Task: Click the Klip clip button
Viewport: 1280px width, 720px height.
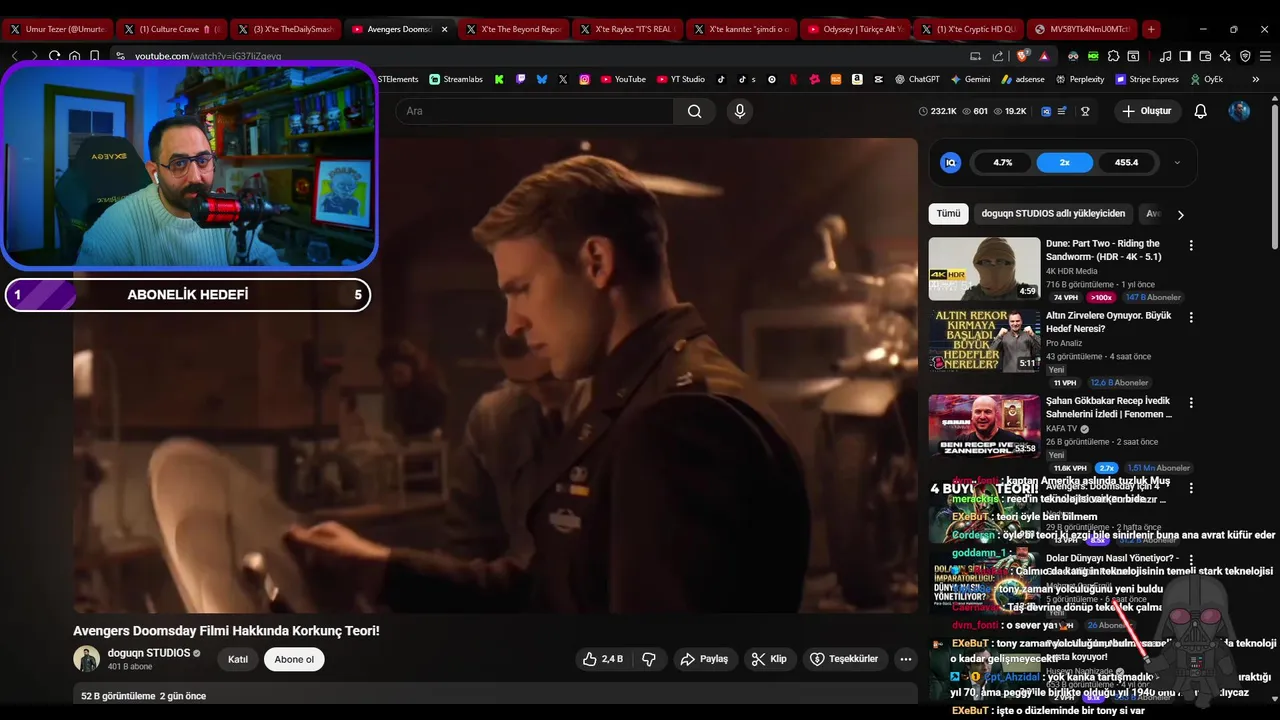Action: (770, 659)
